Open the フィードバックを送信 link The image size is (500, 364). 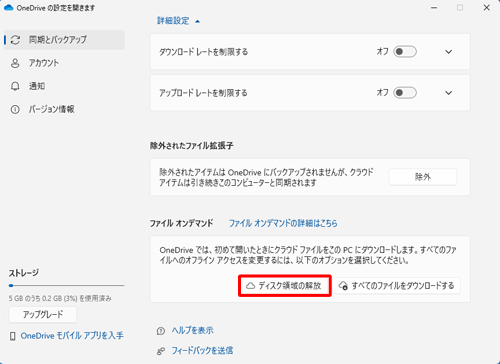pyautogui.click(x=202, y=350)
